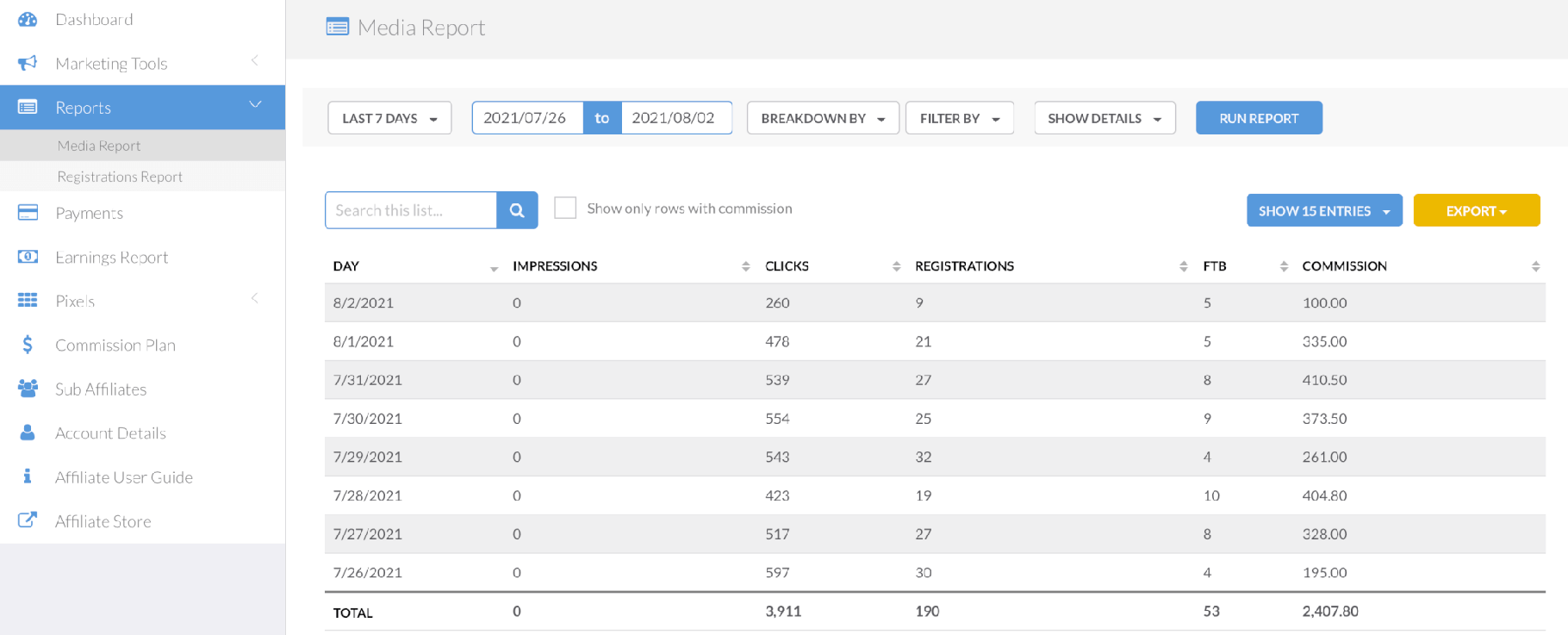Click the Earnings Report money icon
The image size is (1568, 635).
coord(28,257)
